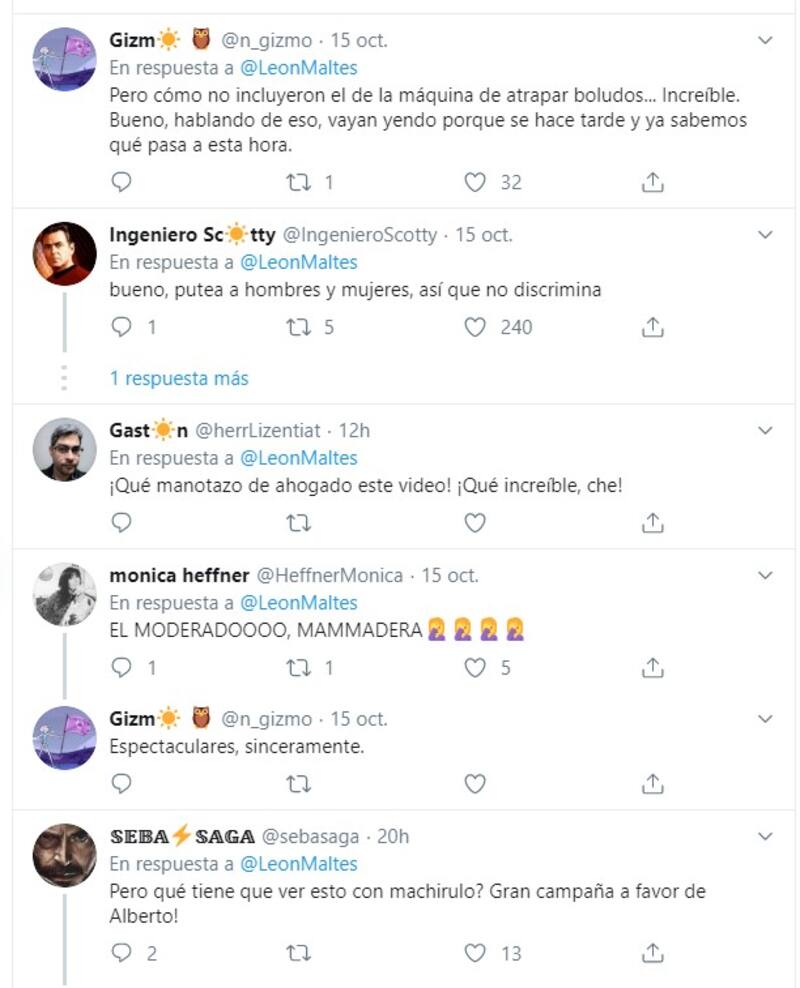Share SEBA SAGA's tweet

click(x=652, y=953)
